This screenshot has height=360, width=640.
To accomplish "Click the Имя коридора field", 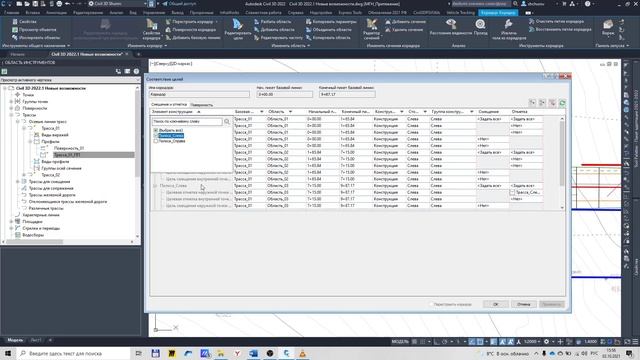I will pos(199,94).
